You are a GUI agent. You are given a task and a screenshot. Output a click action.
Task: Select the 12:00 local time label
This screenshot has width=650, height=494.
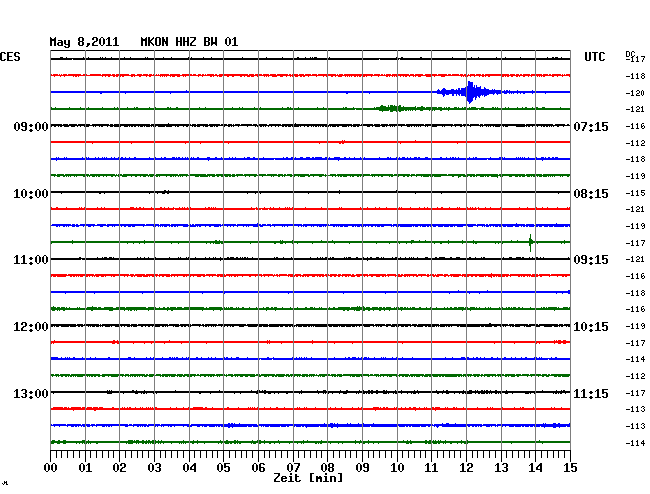(31, 327)
